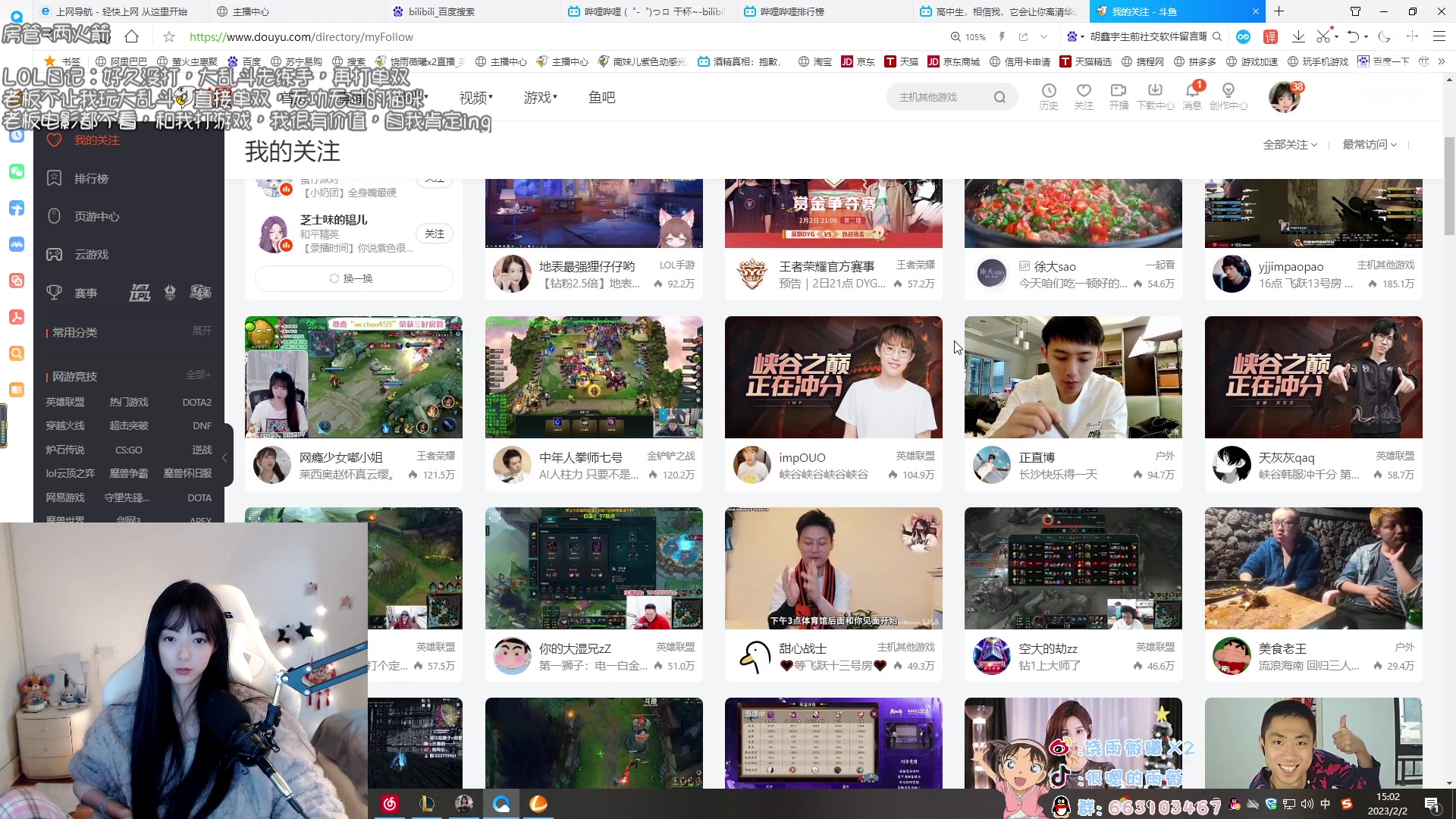Select 我的关注 in the left sidebar
The image size is (1456, 819).
[96, 140]
